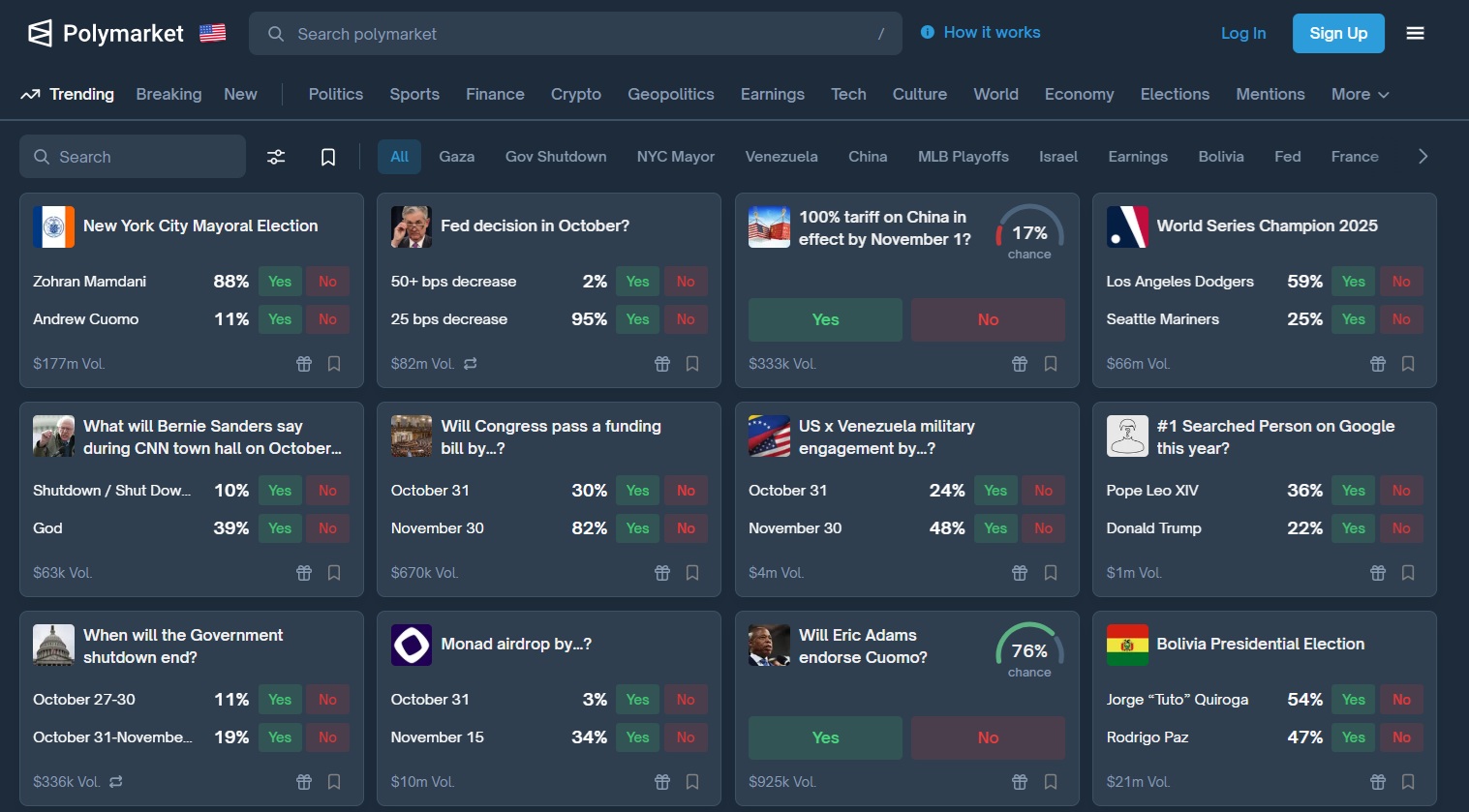Open the Elections category
The height and width of the screenshot is (812, 1469).
coord(1175,94)
